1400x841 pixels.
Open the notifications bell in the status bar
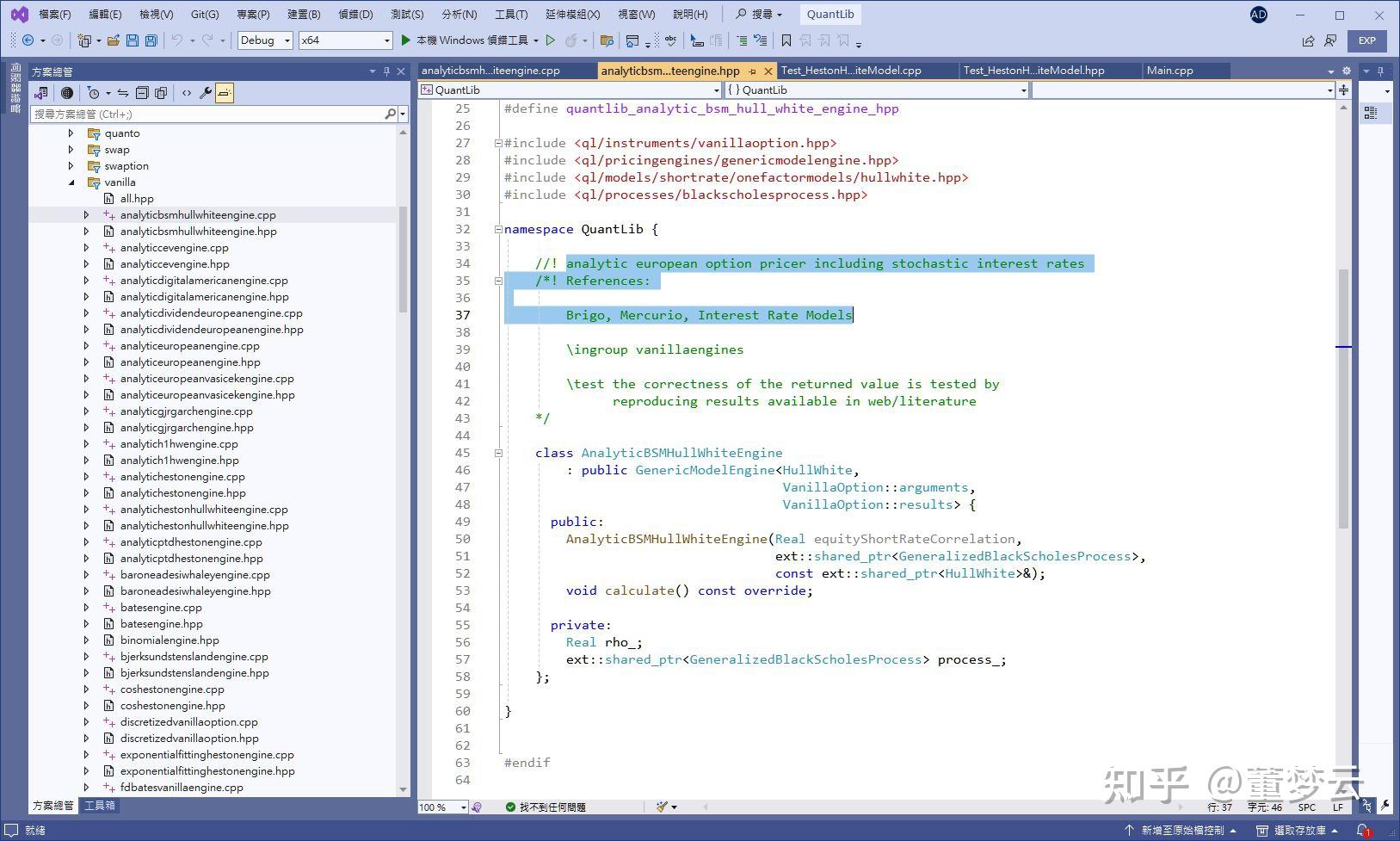[1363, 831]
